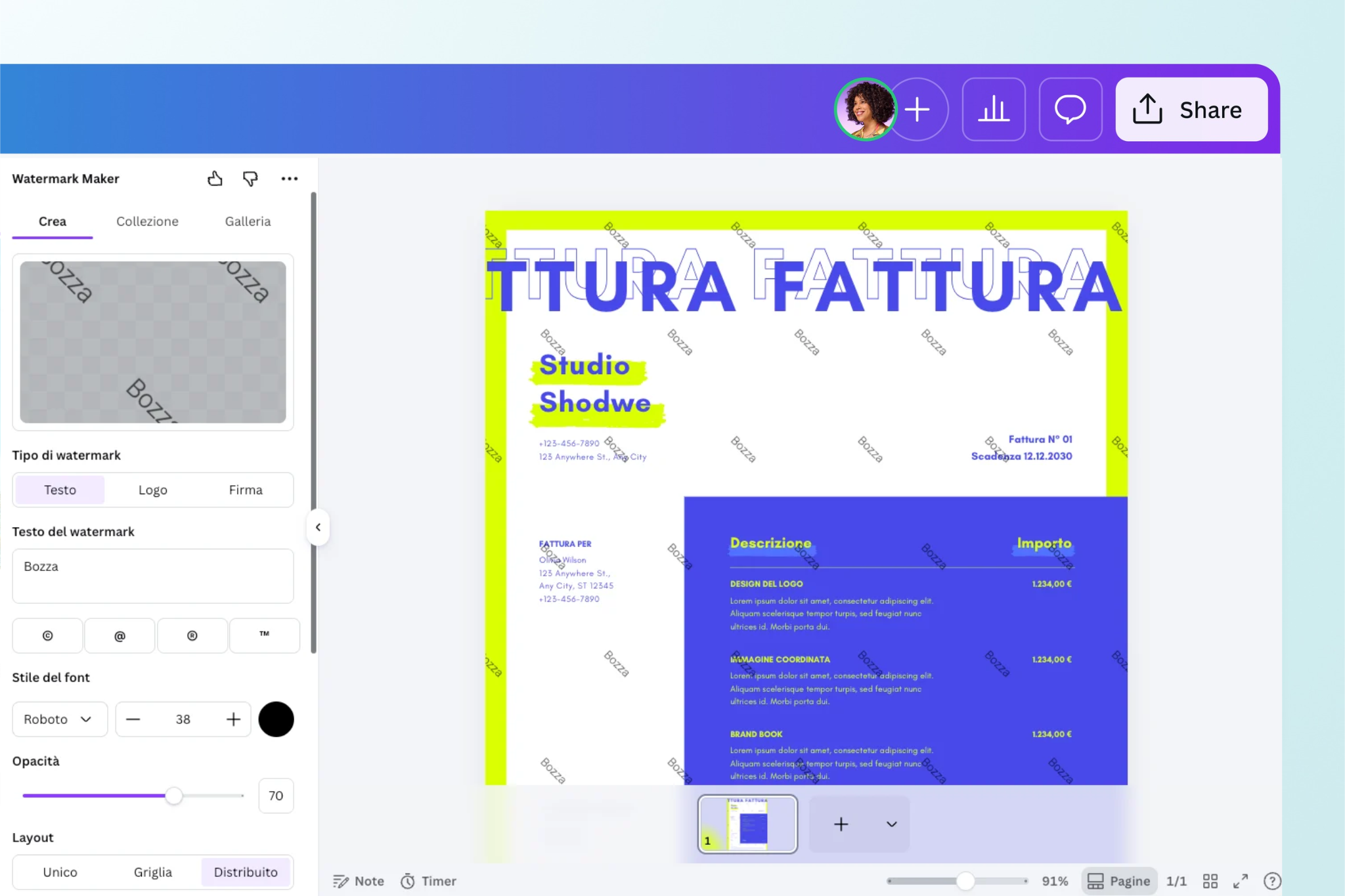Click DESIGN DEL LOGO item text
Image resolution: width=1345 pixels, height=896 pixels.
[x=766, y=584]
